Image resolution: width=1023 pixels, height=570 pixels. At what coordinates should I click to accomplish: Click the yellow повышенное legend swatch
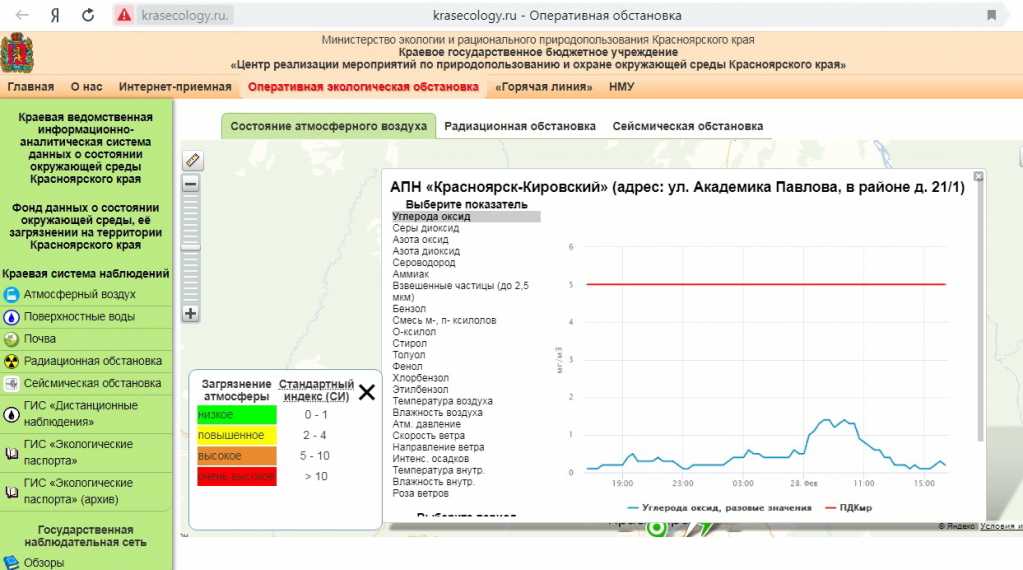237,435
